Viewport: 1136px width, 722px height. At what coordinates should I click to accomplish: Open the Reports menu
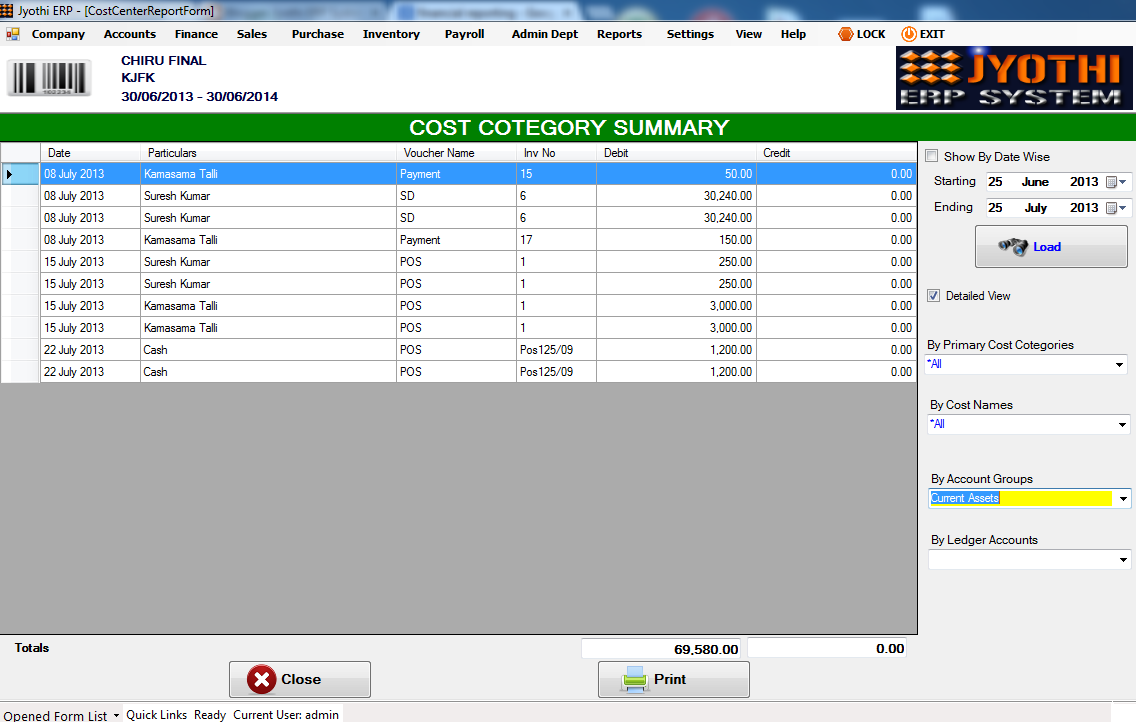pos(619,33)
